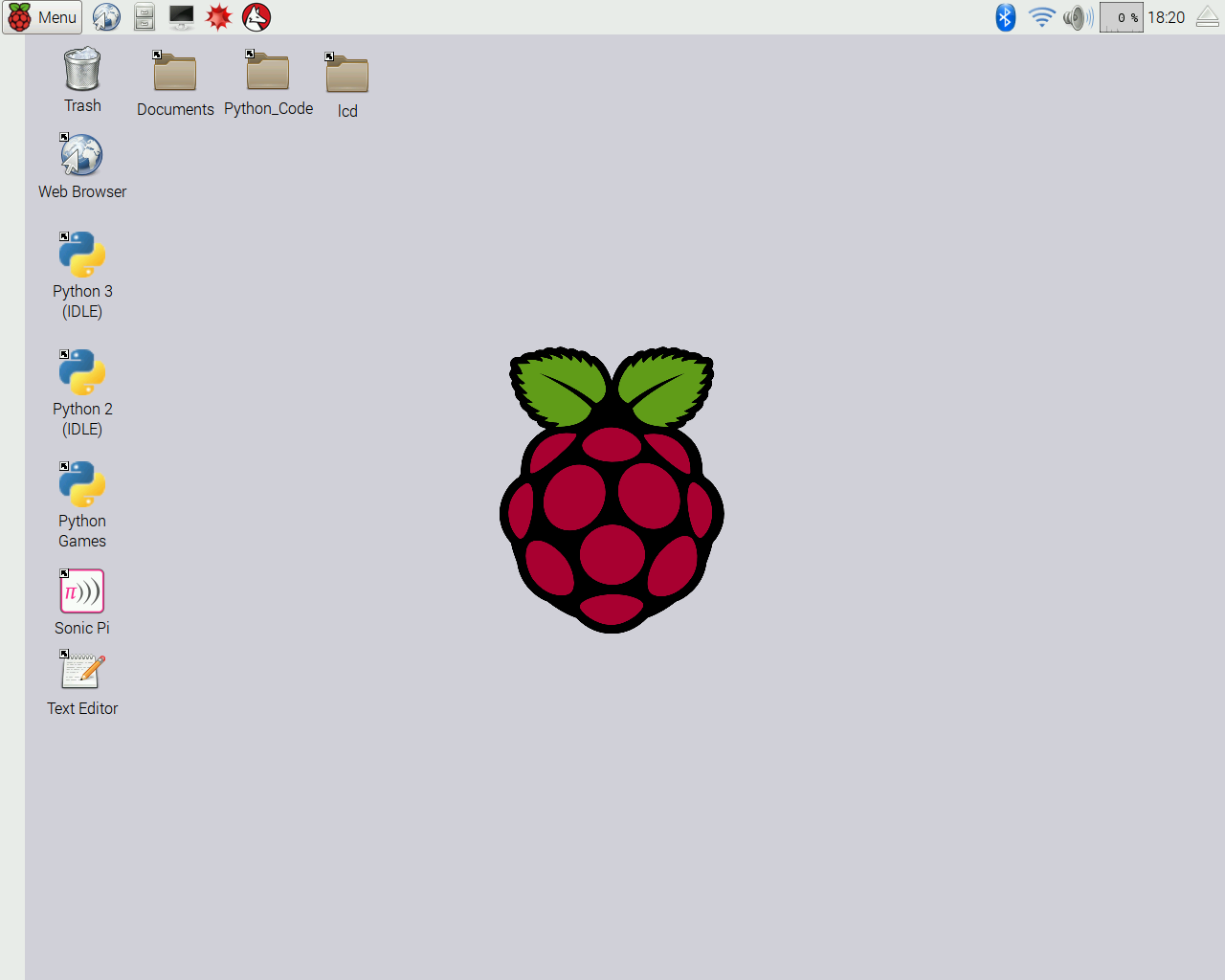Viewport: 1225px width, 980px height.
Task: Select the Python 3 (IDLE) shortcut
Action: [x=82, y=276]
